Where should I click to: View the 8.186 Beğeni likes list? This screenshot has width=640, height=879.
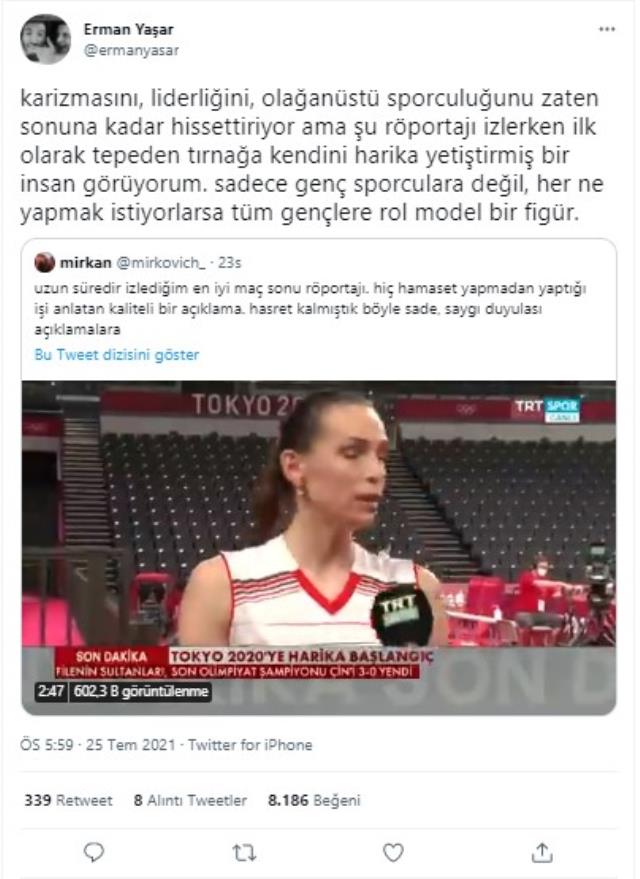[x=314, y=800]
